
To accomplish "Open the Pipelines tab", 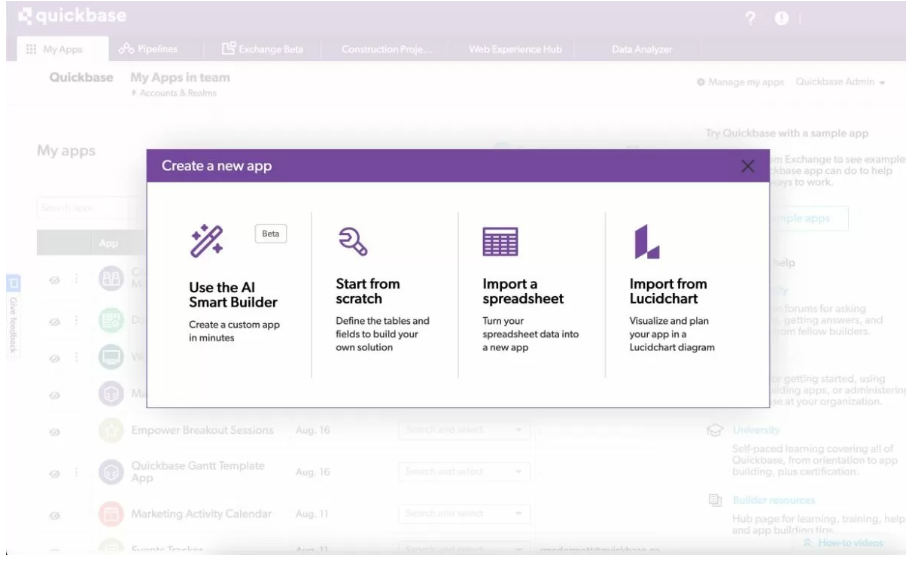I will [x=148, y=49].
